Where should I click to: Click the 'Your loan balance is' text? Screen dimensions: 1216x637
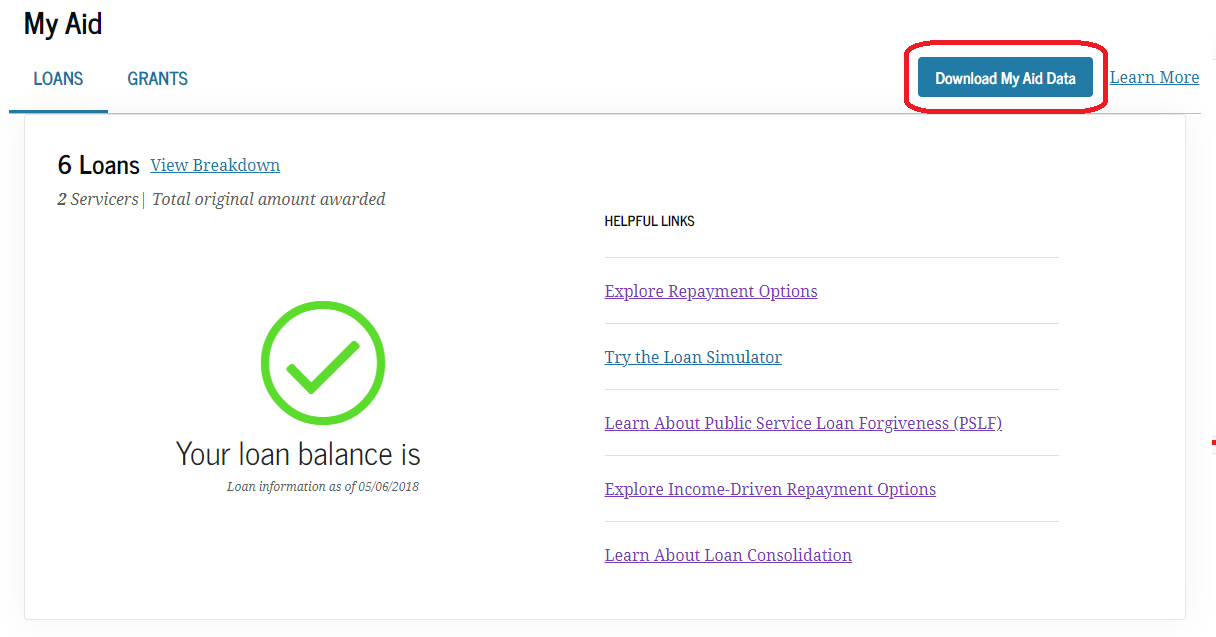pyautogui.click(x=298, y=454)
